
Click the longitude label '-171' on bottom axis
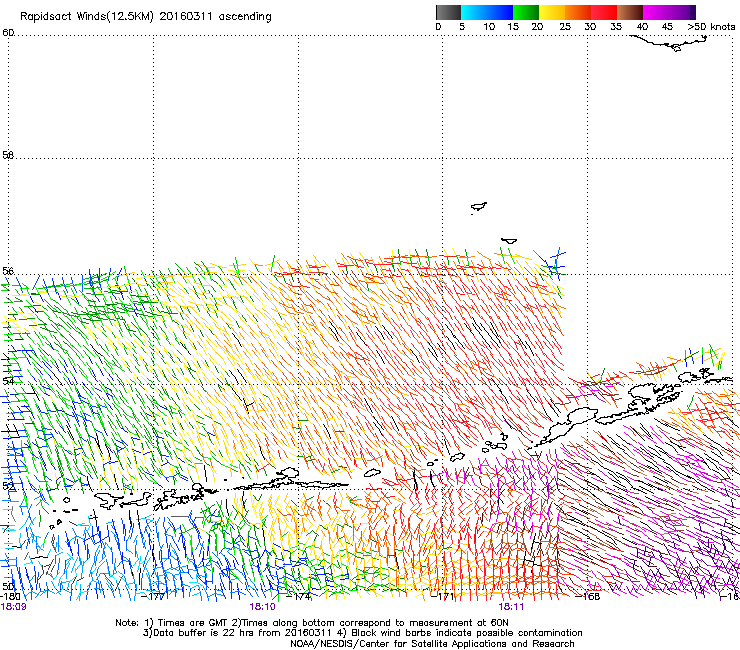[443, 597]
